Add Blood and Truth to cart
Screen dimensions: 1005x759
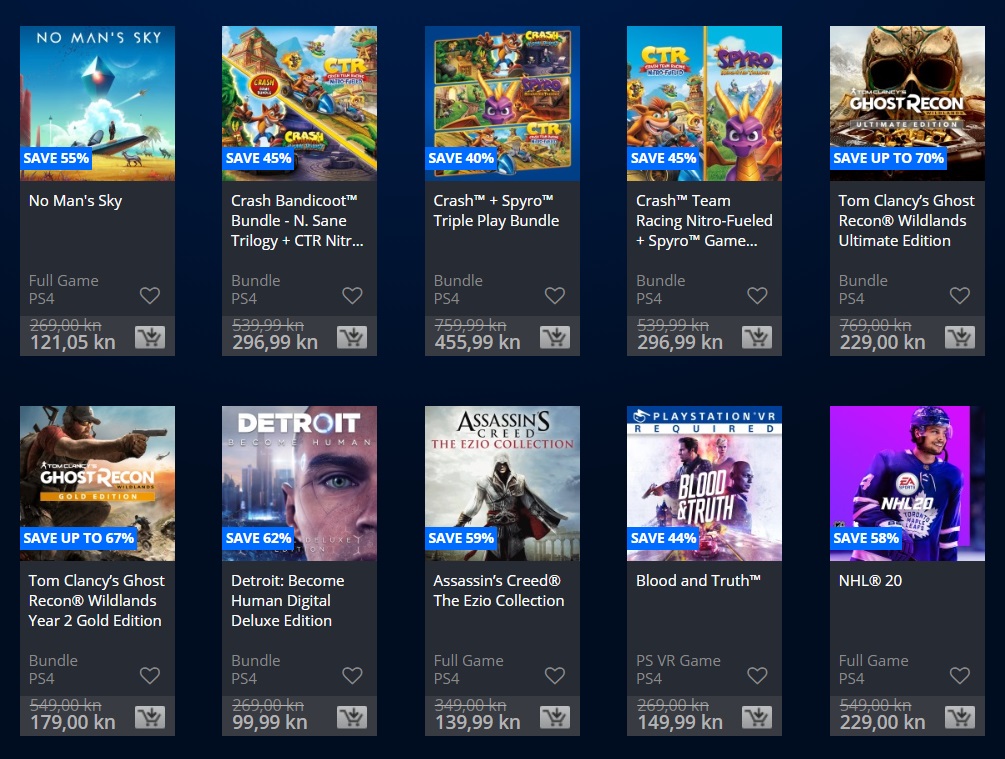pyautogui.click(x=757, y=717)
